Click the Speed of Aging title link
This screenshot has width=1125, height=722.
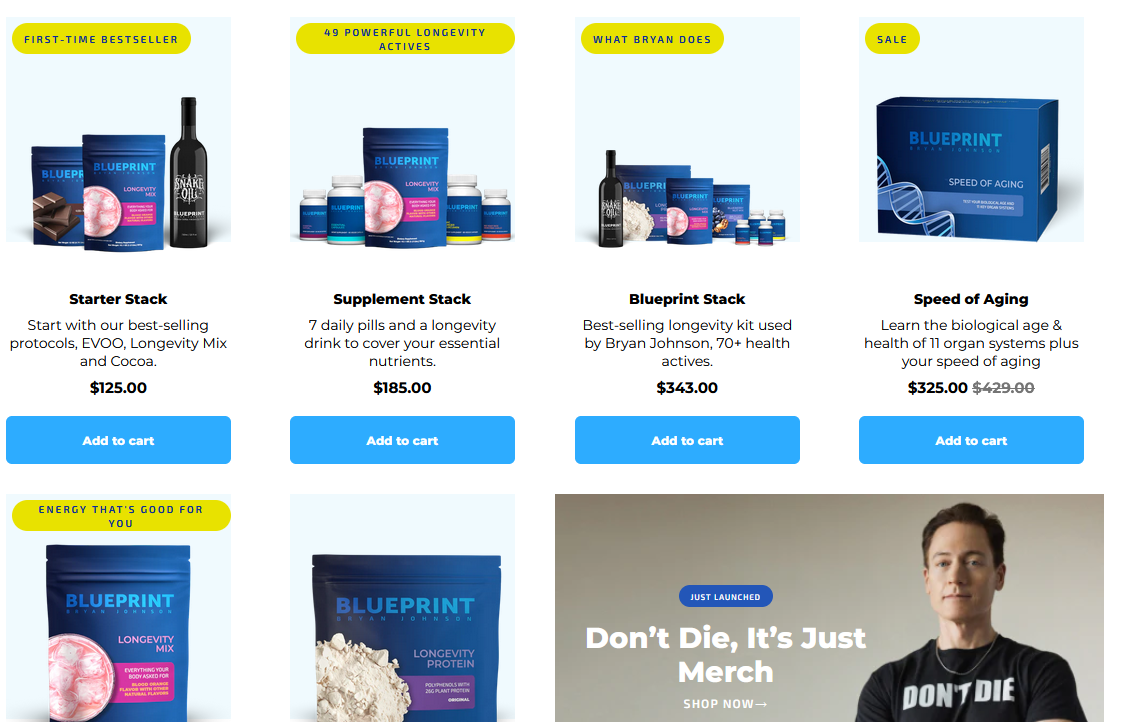971,299
